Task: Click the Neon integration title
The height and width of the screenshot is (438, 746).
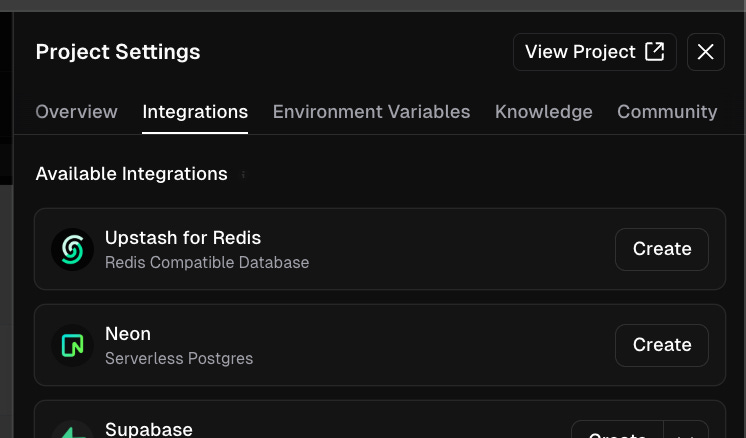Action: click(128, 334)
